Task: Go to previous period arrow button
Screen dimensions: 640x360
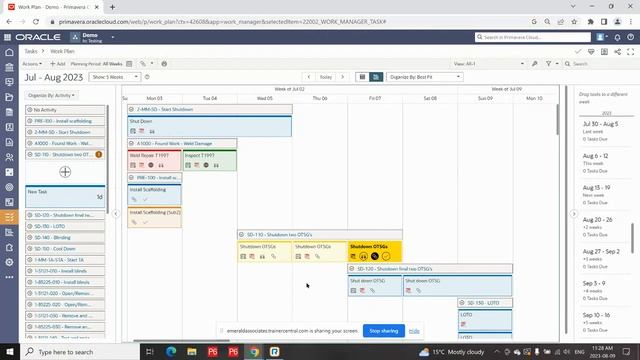Action: tap(309, 77)
